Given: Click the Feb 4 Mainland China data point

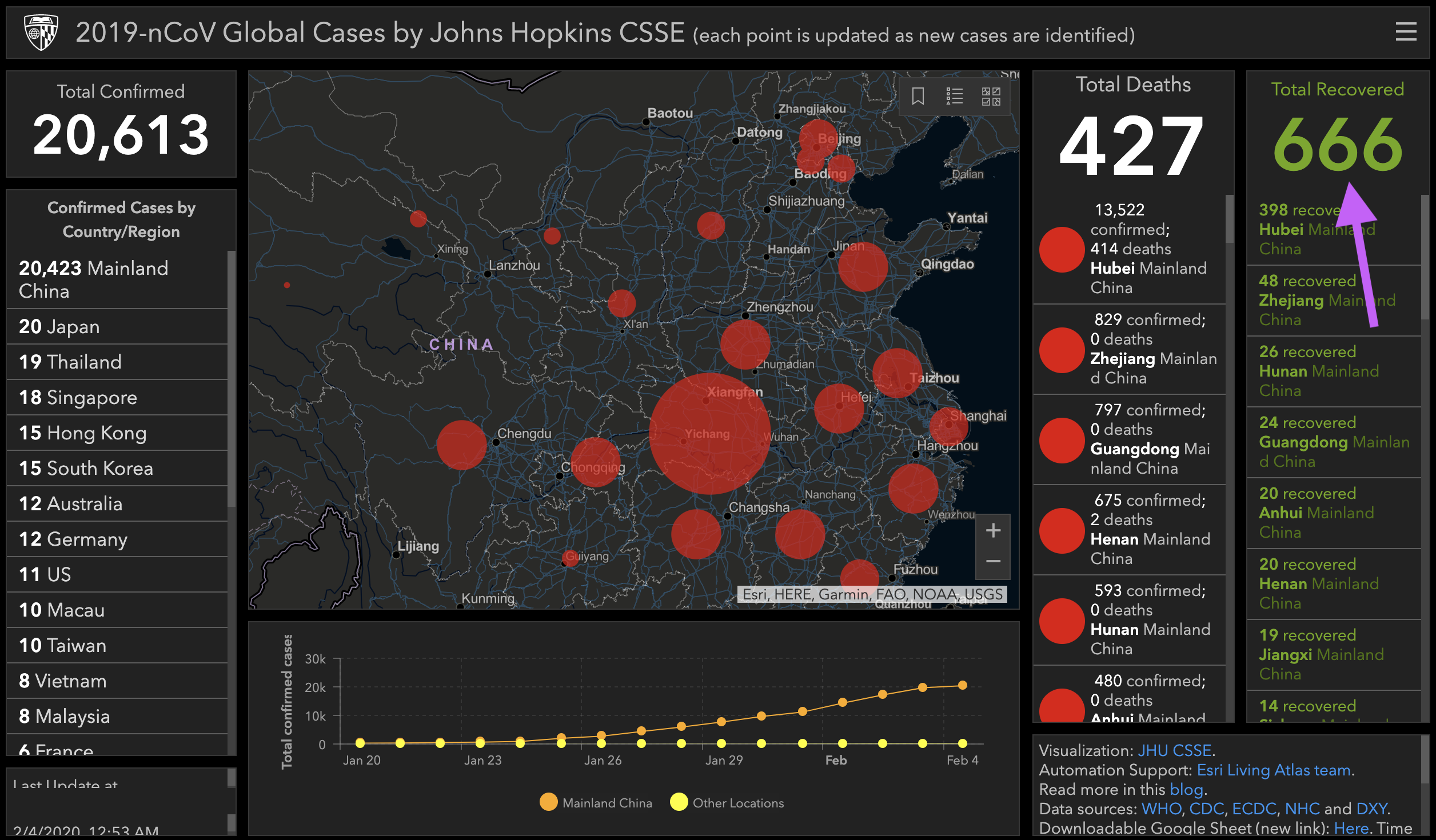Looking at the screenshot, I should tap(963, 685).
